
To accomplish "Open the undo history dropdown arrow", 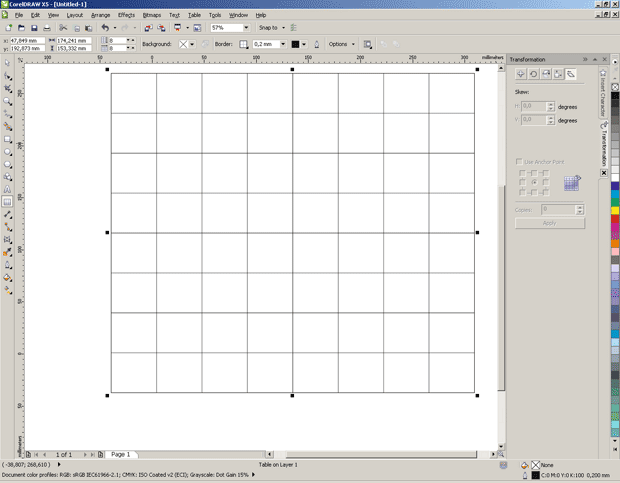I will pyautogui.click(x=115, y=28).
